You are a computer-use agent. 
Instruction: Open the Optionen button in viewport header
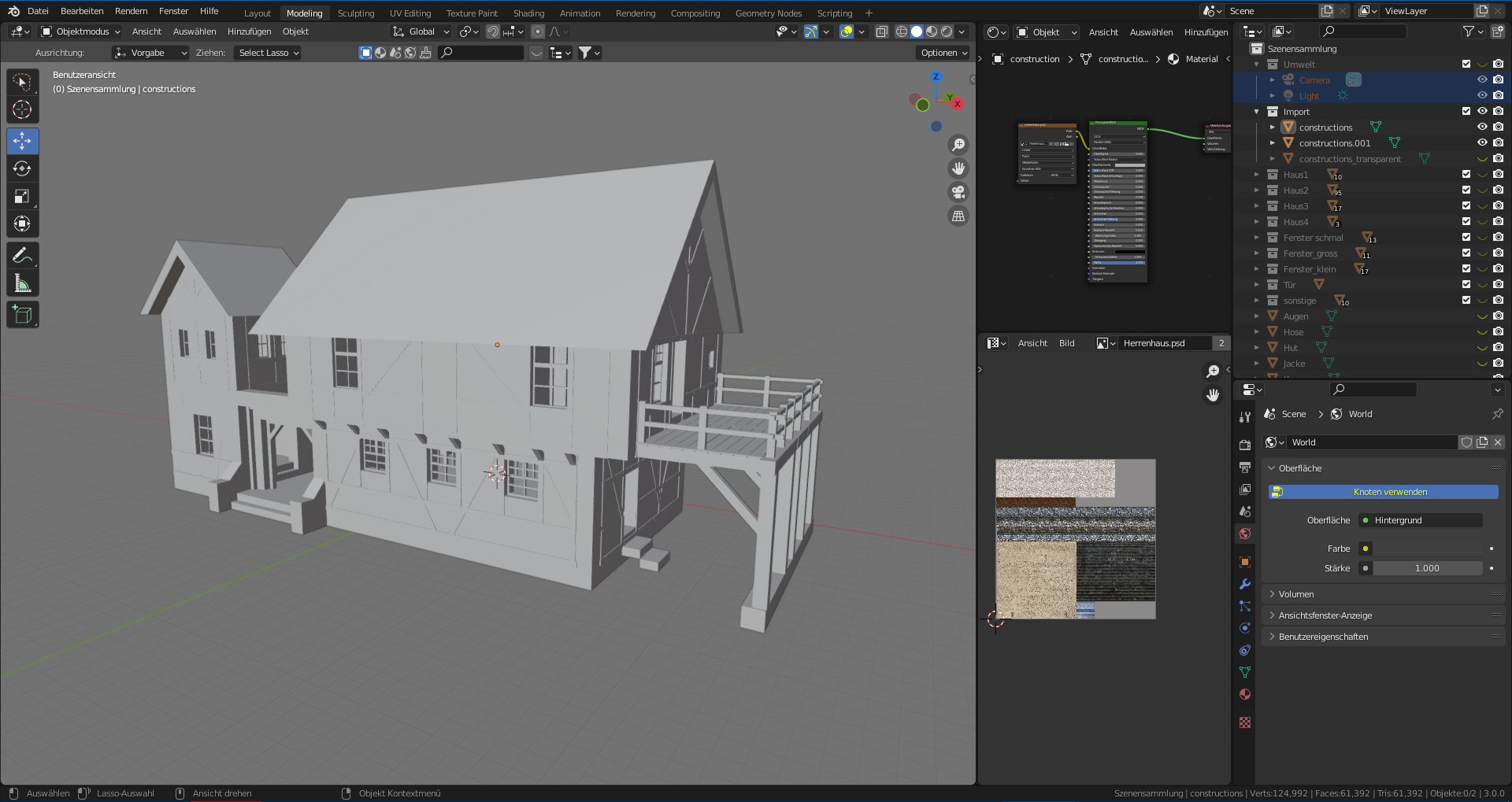coord(943,53)
